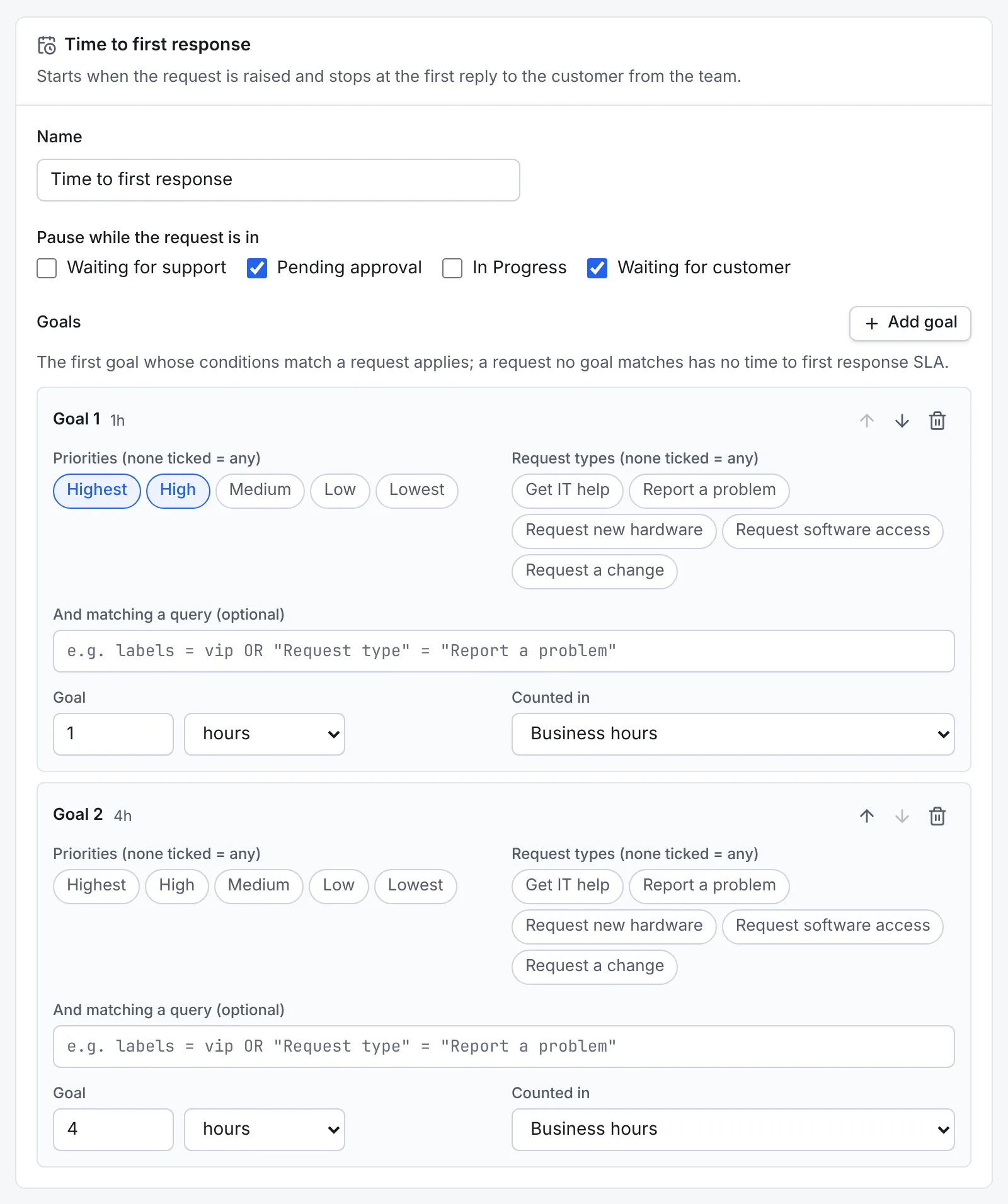Delete Goal 1 with trash icon
The image size is (1008, 1204).
tap(937, 421)
